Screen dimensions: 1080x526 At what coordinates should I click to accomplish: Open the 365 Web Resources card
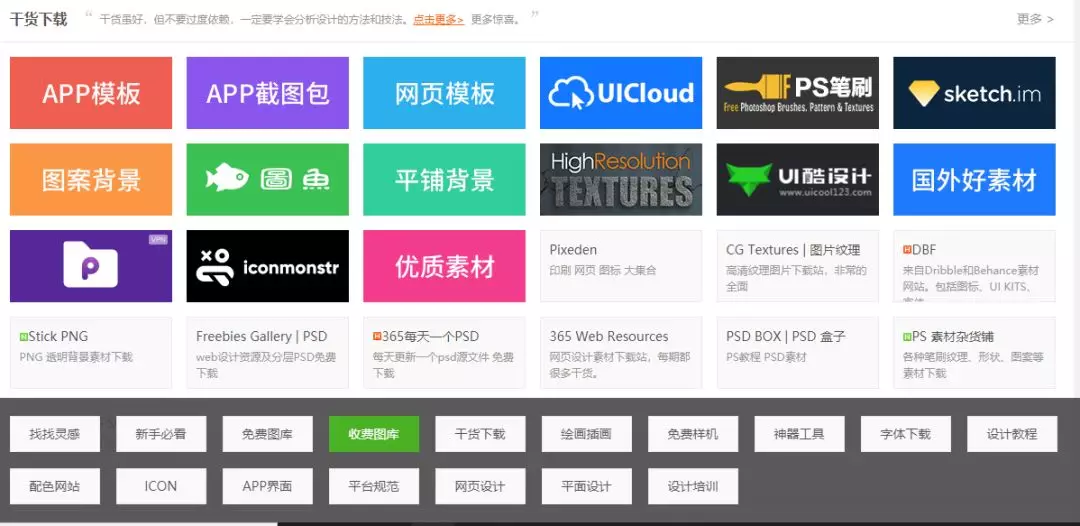[x=621, y=353]
